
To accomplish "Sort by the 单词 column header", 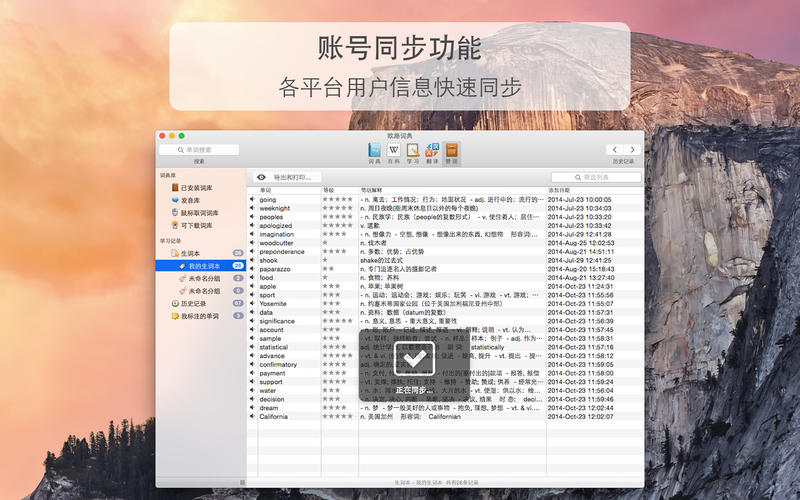I will (x=289, y=190).
